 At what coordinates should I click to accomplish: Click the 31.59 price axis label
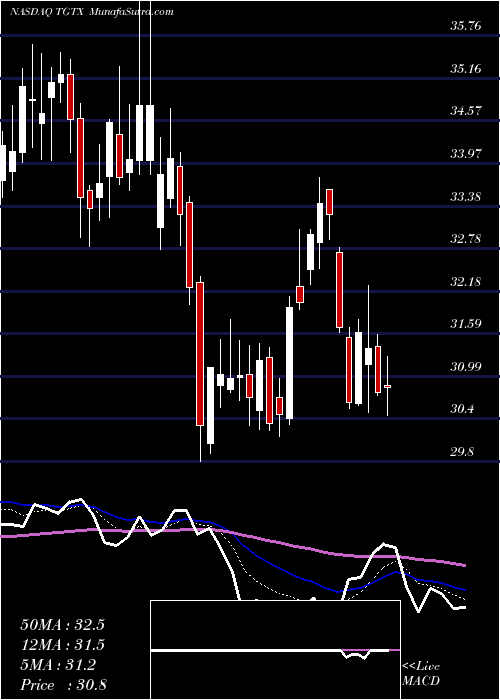(466, 324)
